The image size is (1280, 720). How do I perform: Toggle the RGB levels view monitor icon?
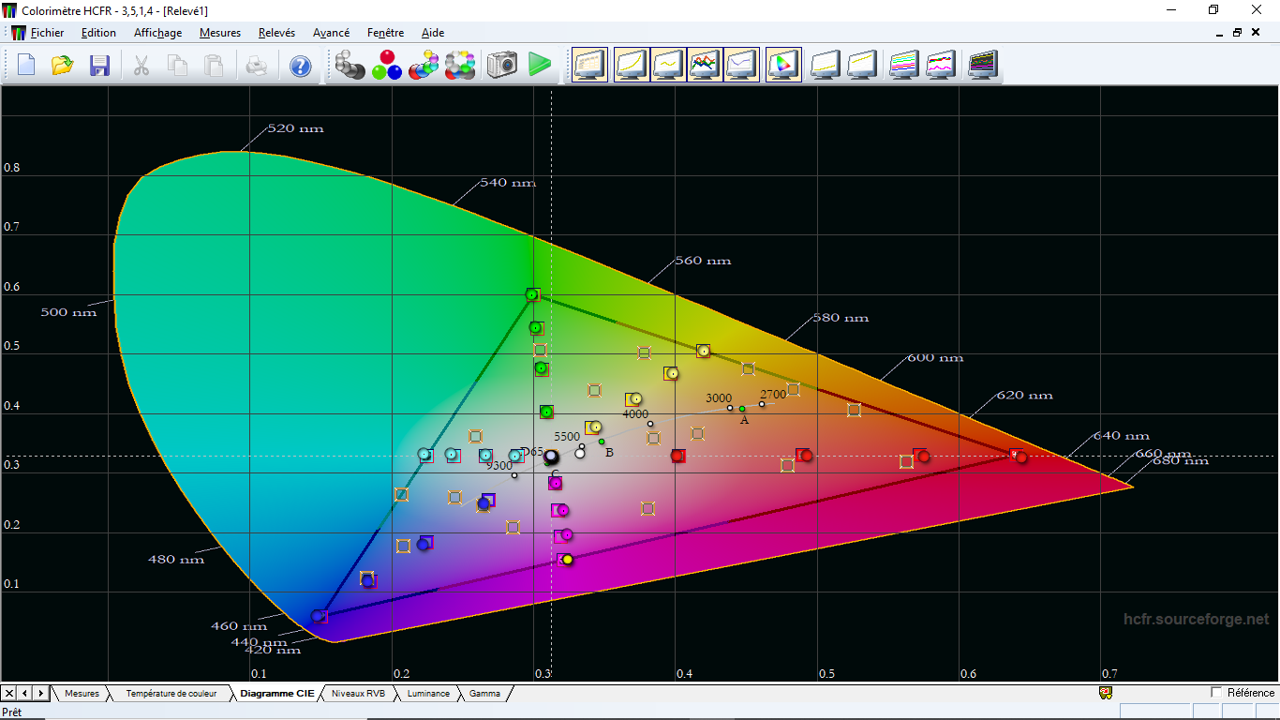705,65
